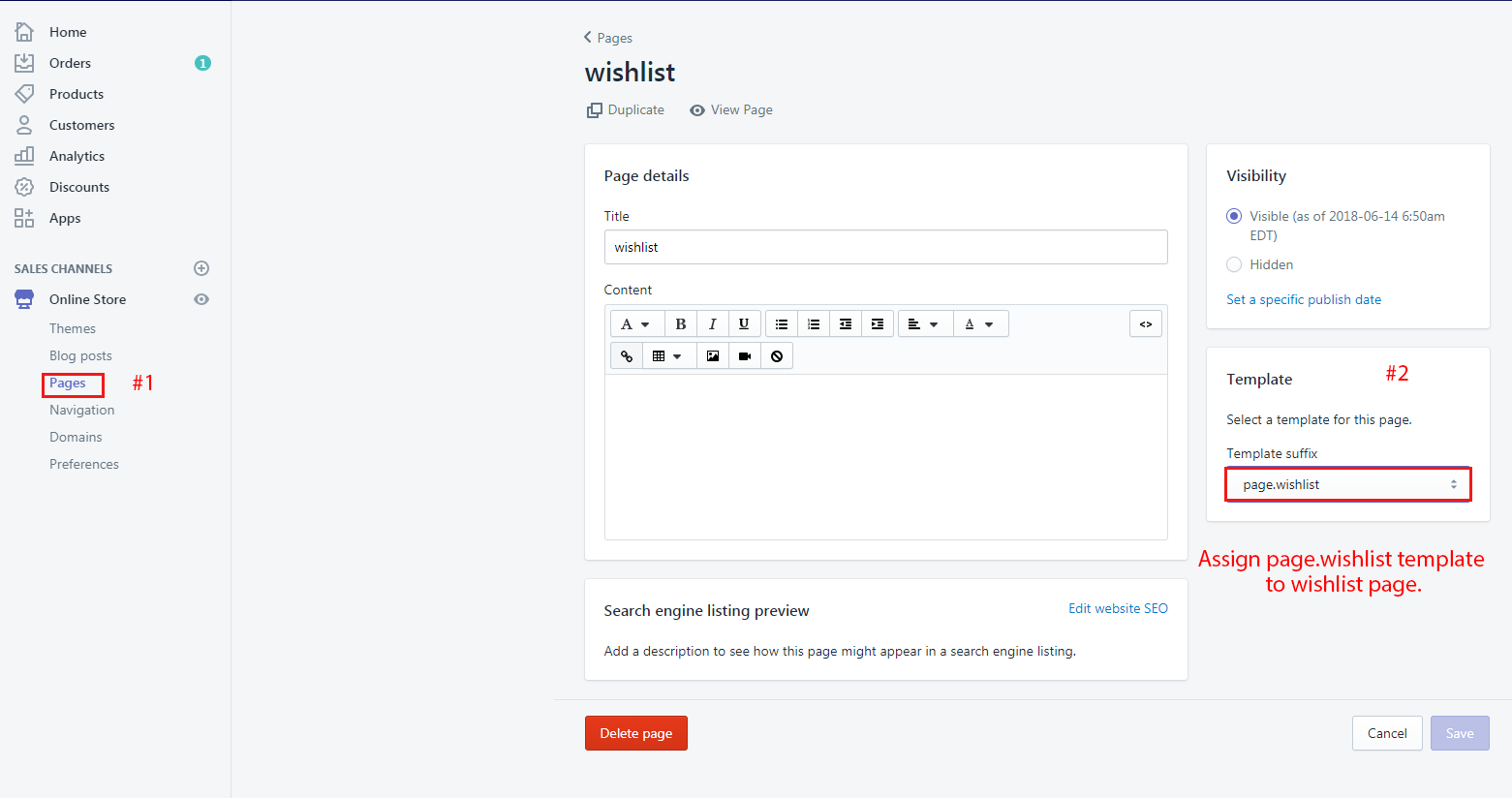Apply italic formatting in the editor toolbar

click(x=712, y=324)
